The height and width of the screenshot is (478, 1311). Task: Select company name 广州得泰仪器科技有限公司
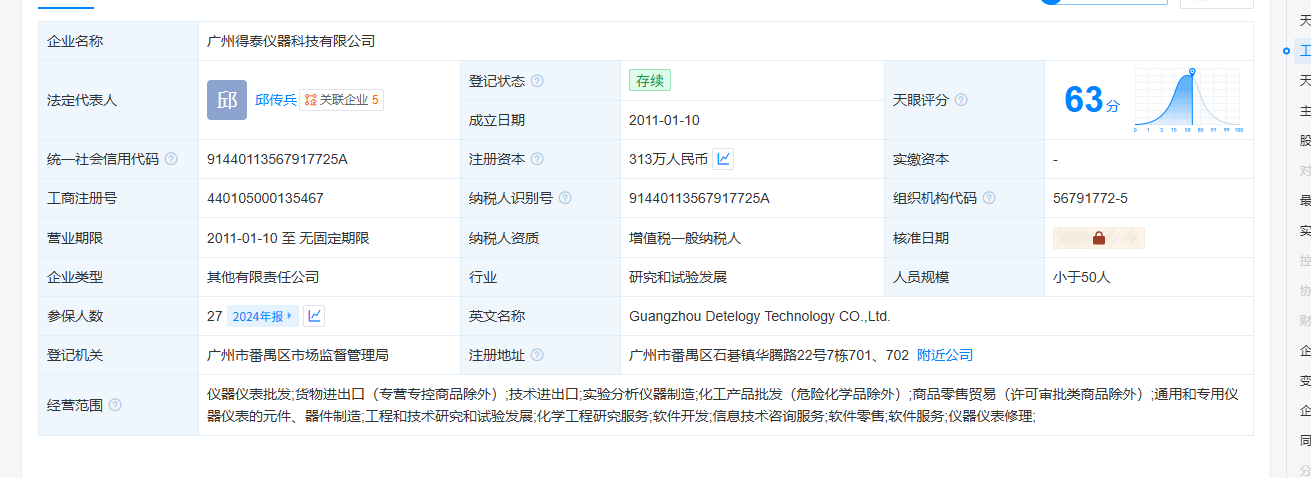pyautogui.click(x=291, y=41)
